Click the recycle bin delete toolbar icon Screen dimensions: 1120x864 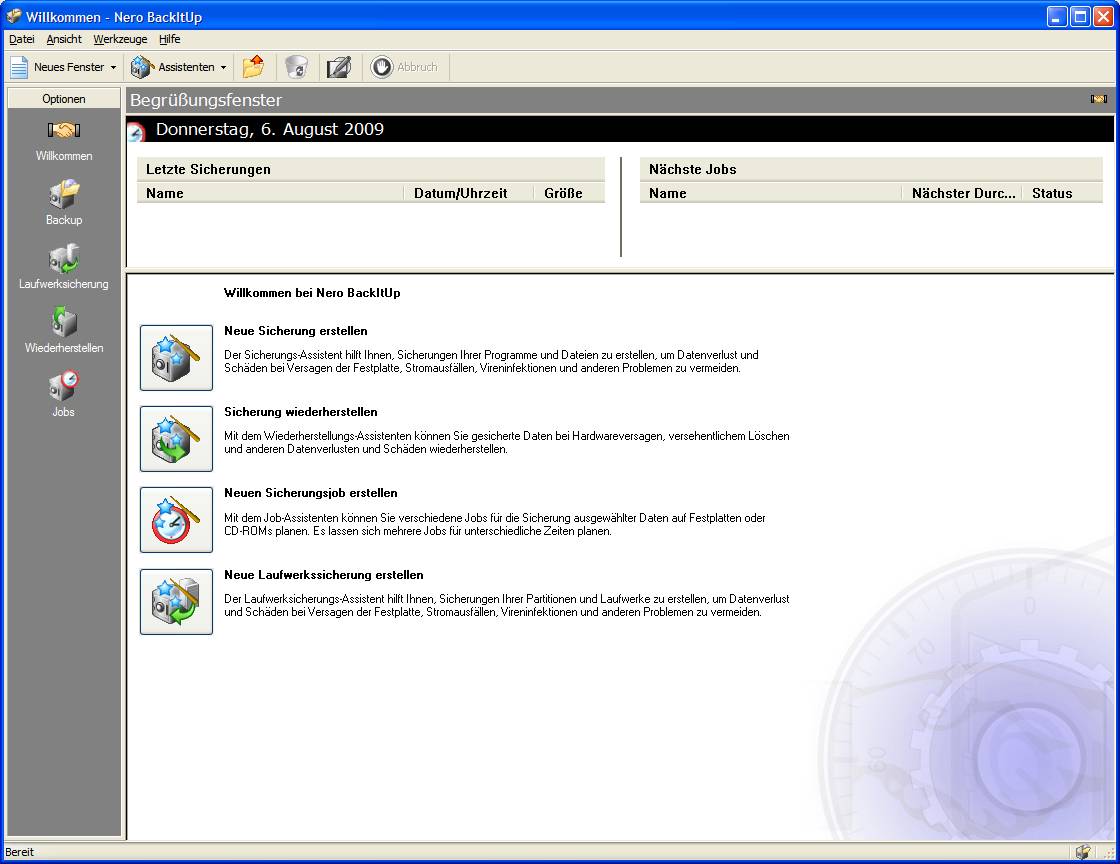(x=296, y=67)
